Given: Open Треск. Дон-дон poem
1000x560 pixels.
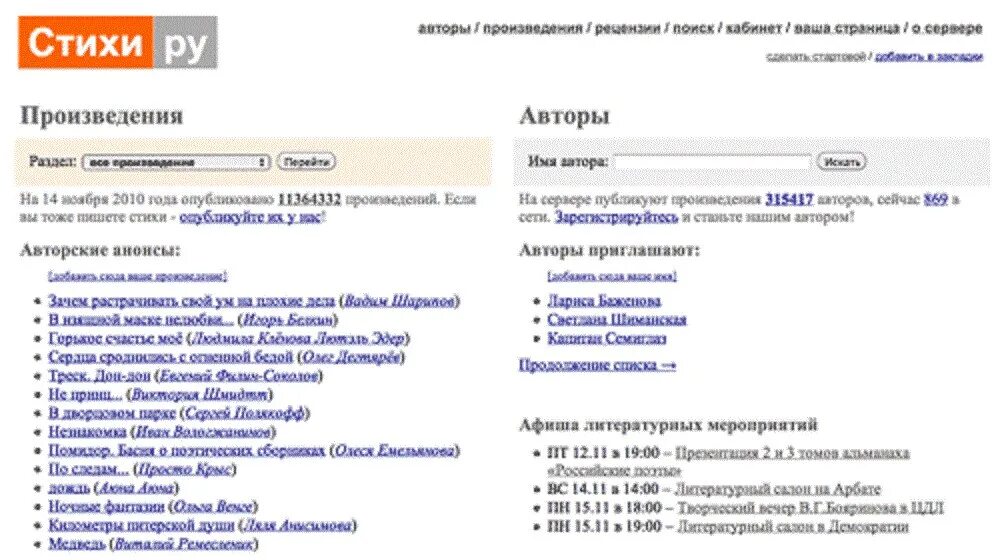Looking at the screenshot, I should (99, 376).
